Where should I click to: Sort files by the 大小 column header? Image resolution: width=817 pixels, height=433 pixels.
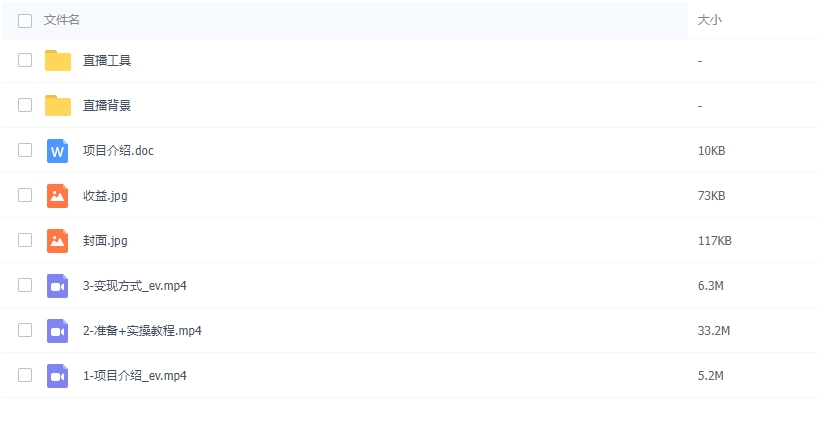709,20
